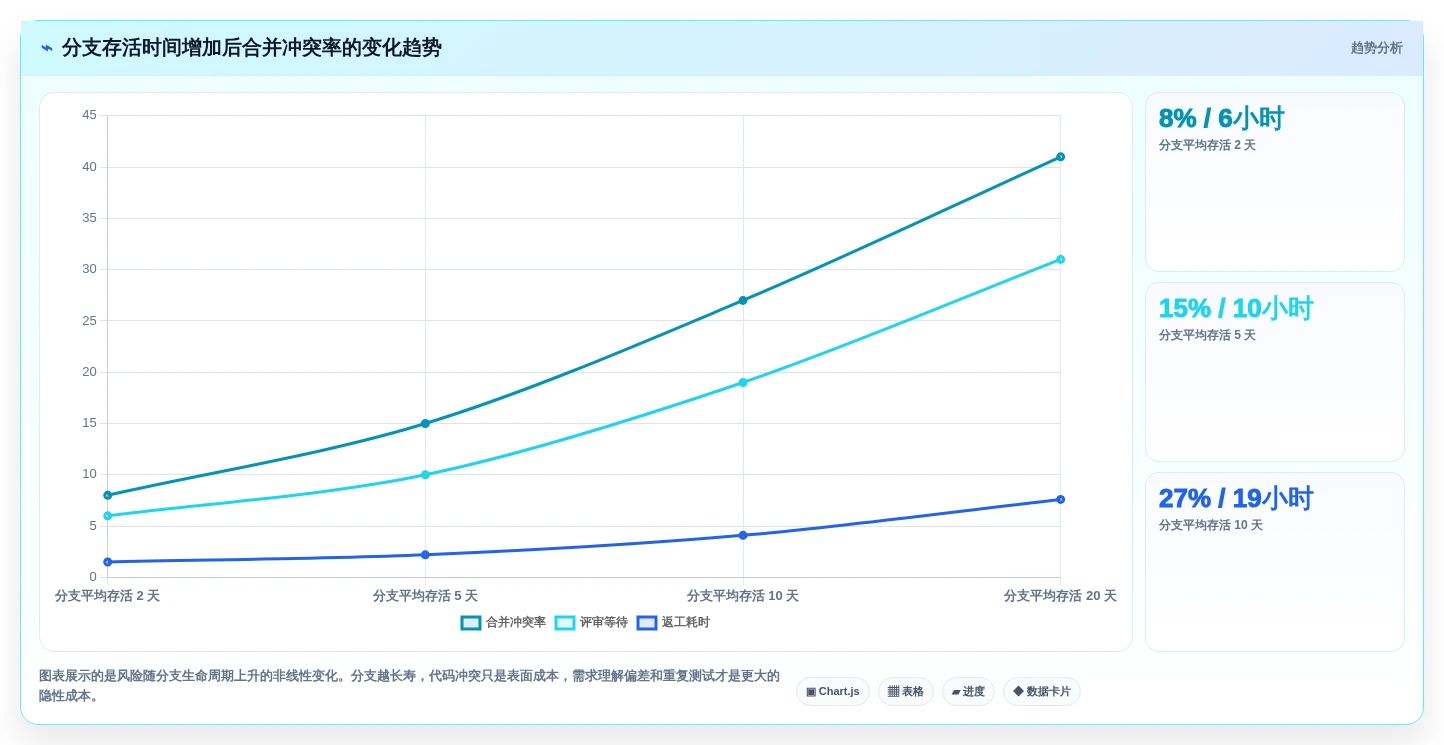Click 评审等待 point at 10 天 (19)
The height and width of the screenshot is (745, 1444).
click(x=743, y=382)
